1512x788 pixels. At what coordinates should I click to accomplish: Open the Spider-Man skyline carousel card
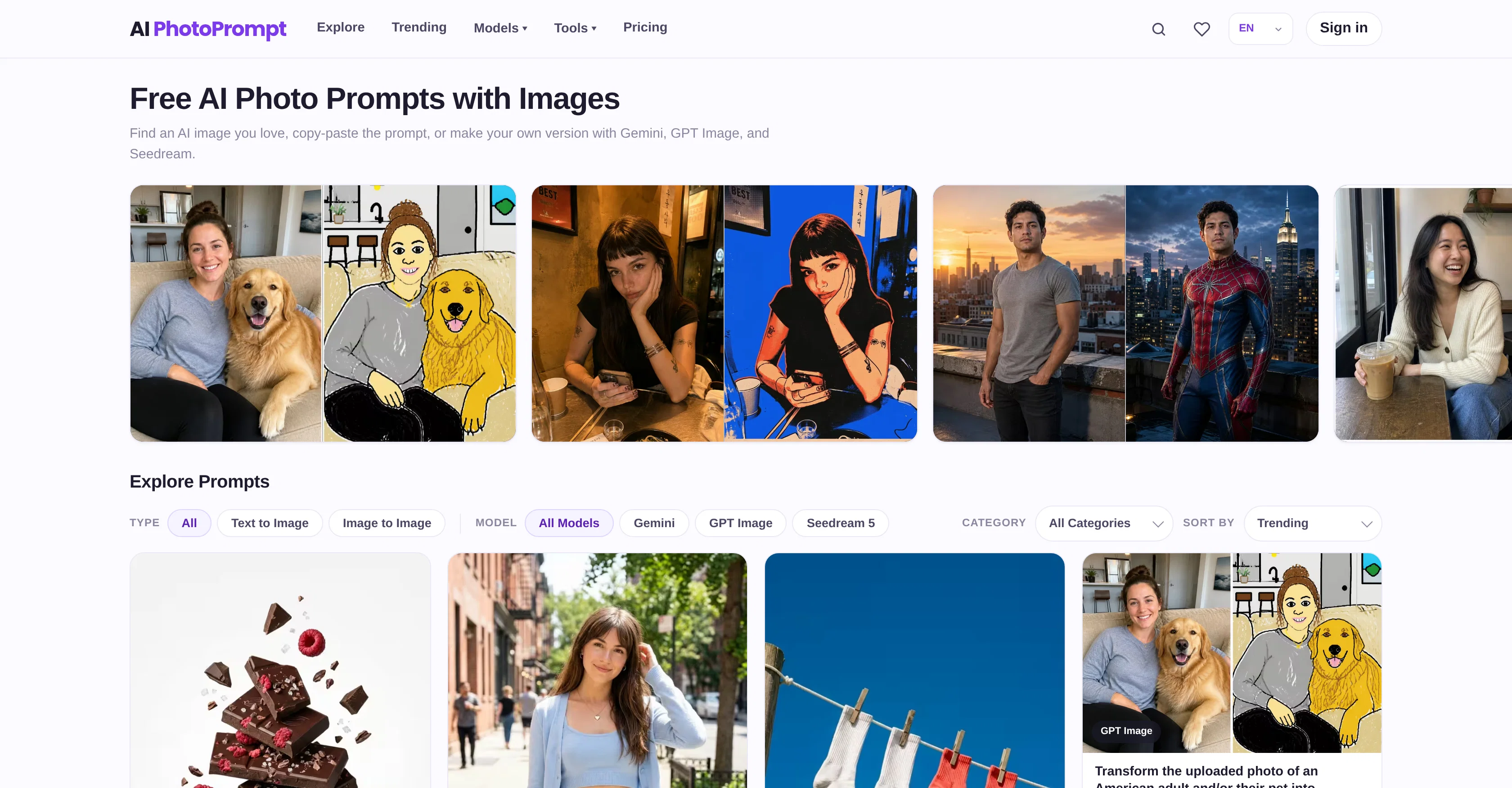pos(1126,313)
